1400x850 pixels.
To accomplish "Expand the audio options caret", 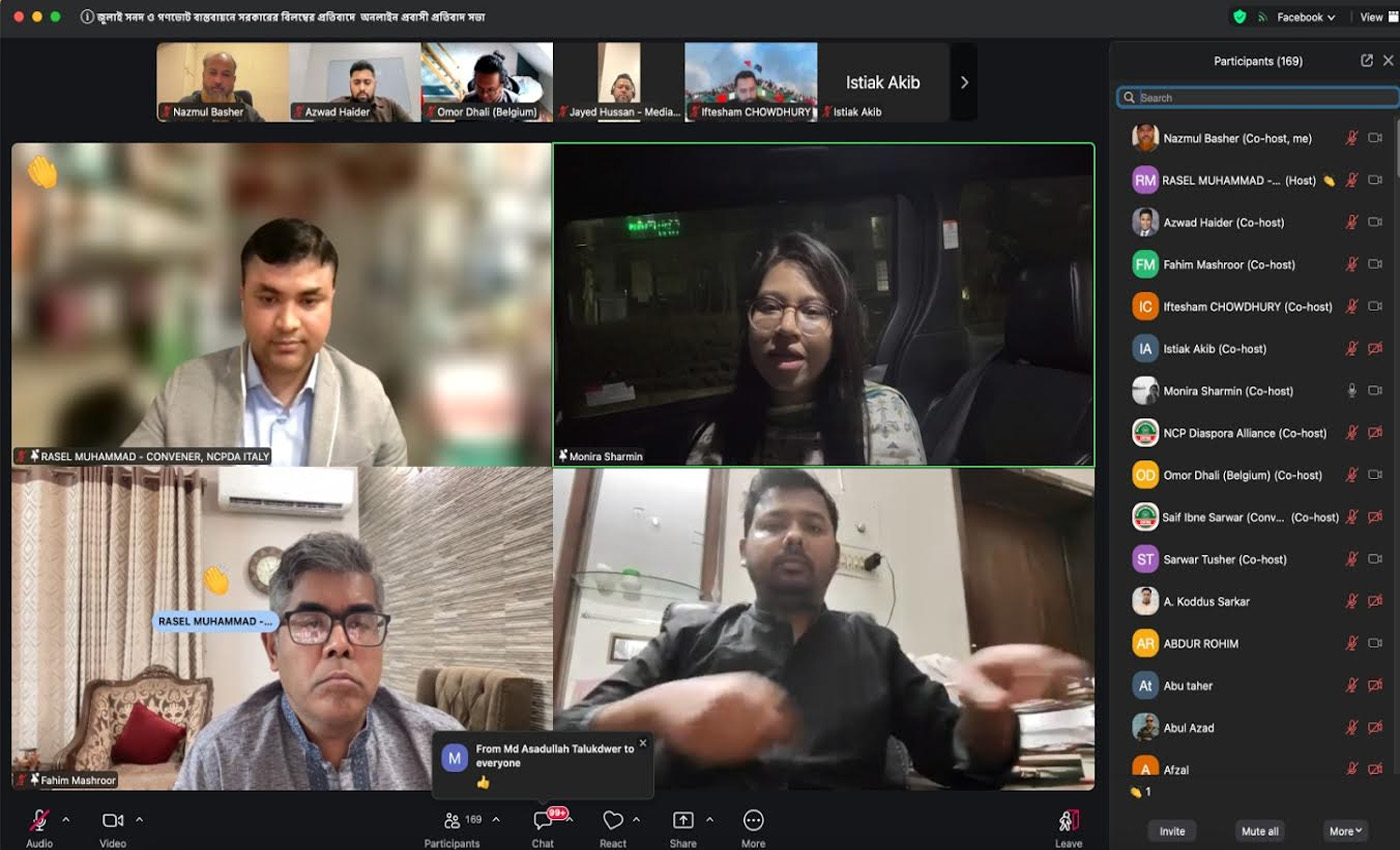I will pyautogui.click(x=66, y=820).
